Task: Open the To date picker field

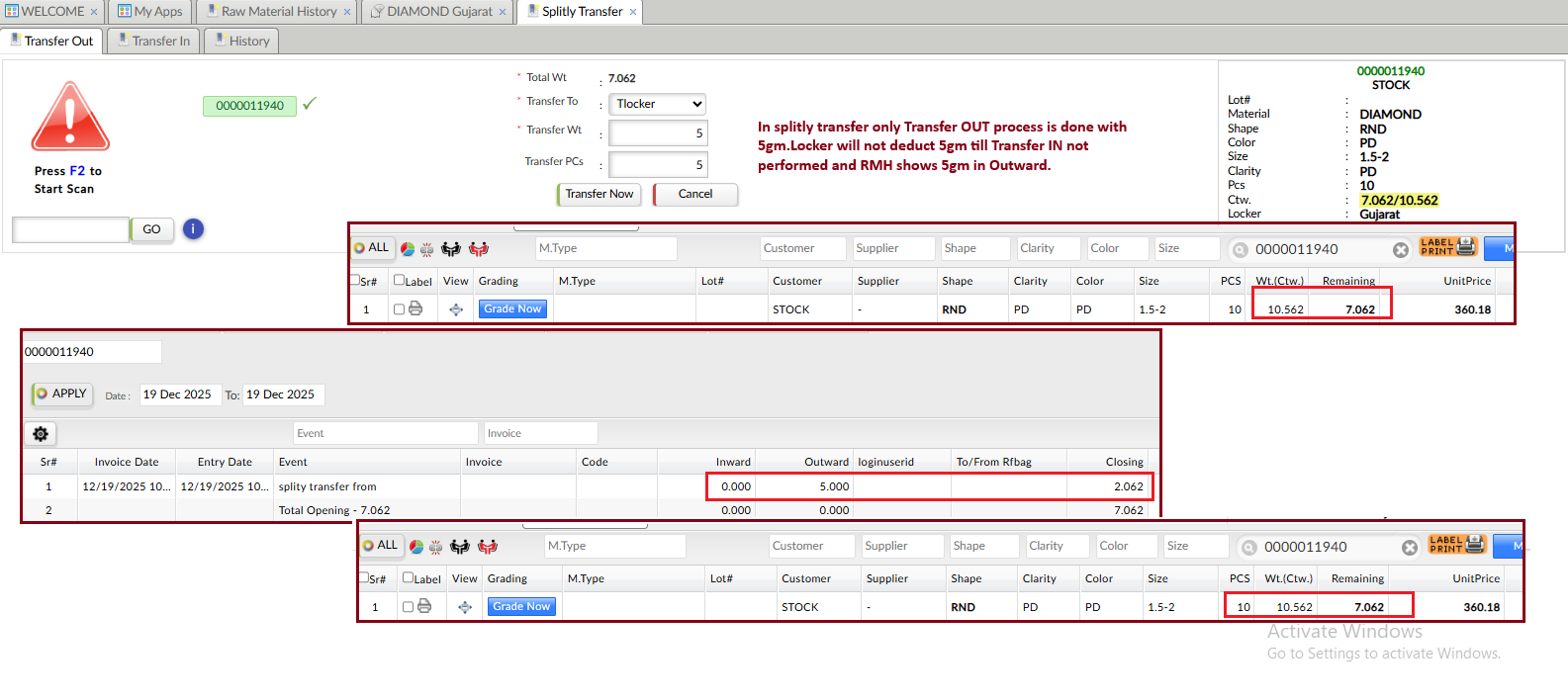Action: tap(283, 394)
